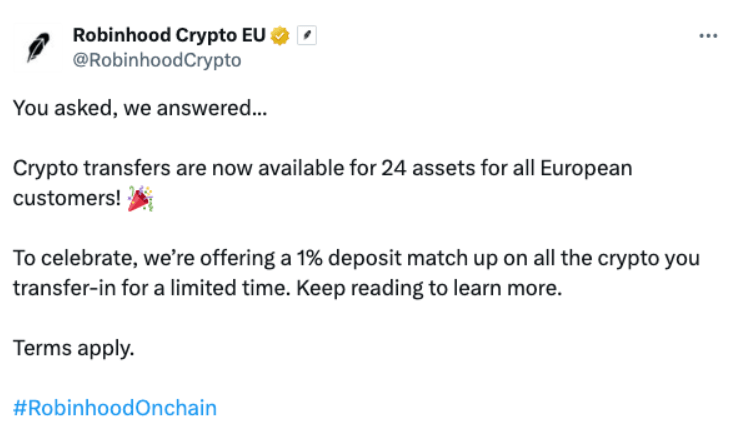736x429 pixels.
Task: Click the @RobinhoodCrypto handle
Action: 157,60
